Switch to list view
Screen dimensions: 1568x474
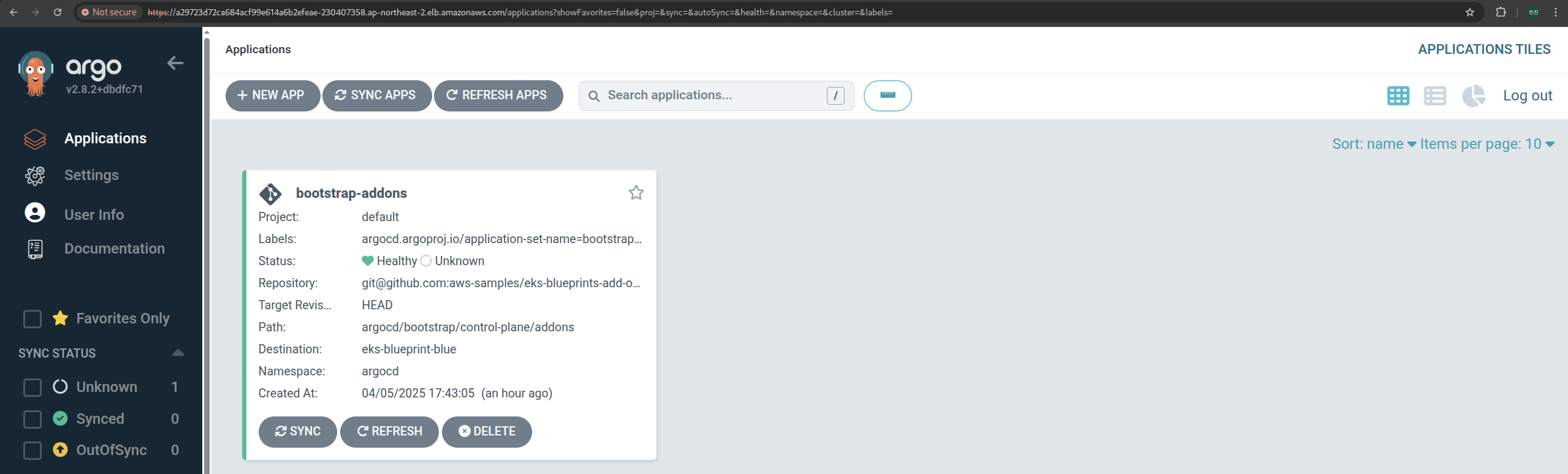coord(1435,96)
